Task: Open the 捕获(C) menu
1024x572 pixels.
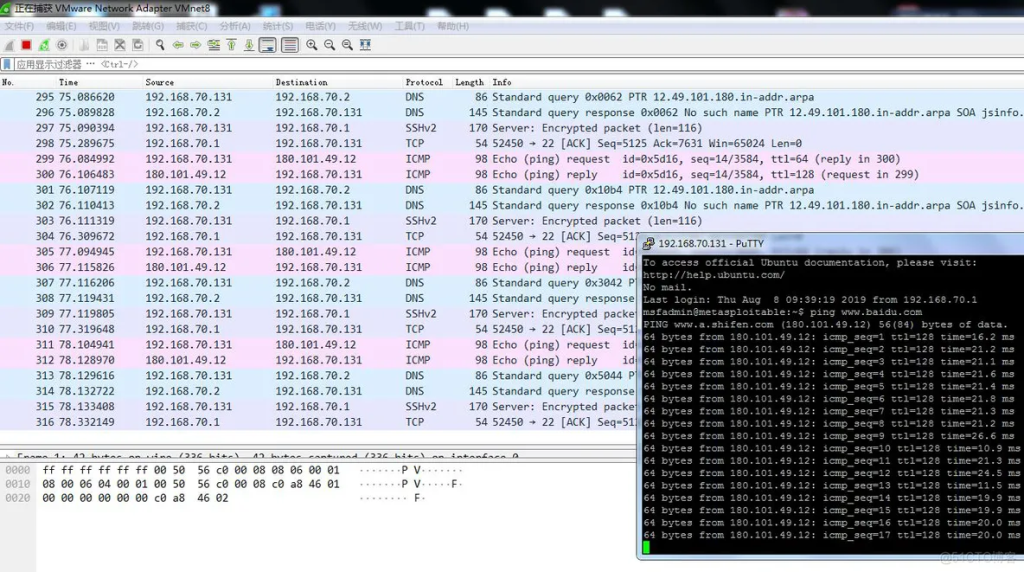Action: (191, 26)
